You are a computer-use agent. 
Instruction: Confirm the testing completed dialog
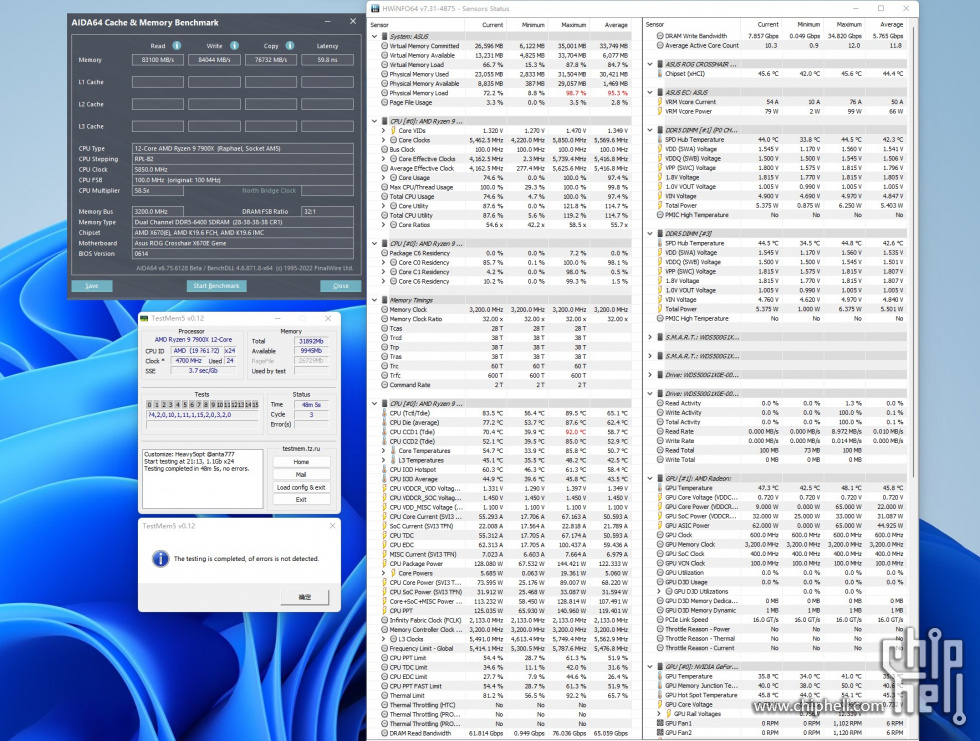click(304, 597)
